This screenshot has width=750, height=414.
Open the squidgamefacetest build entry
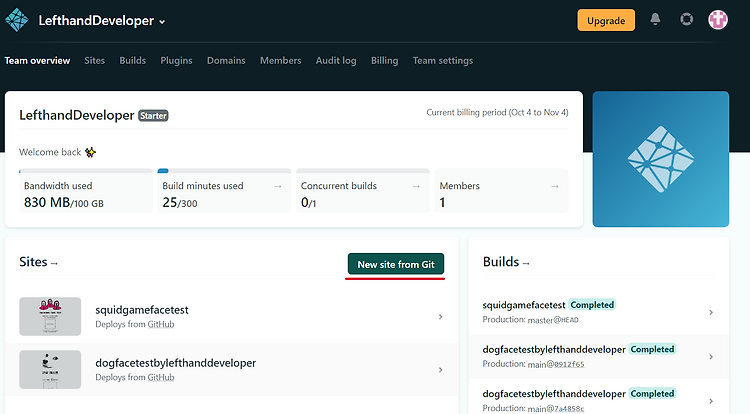598,312
